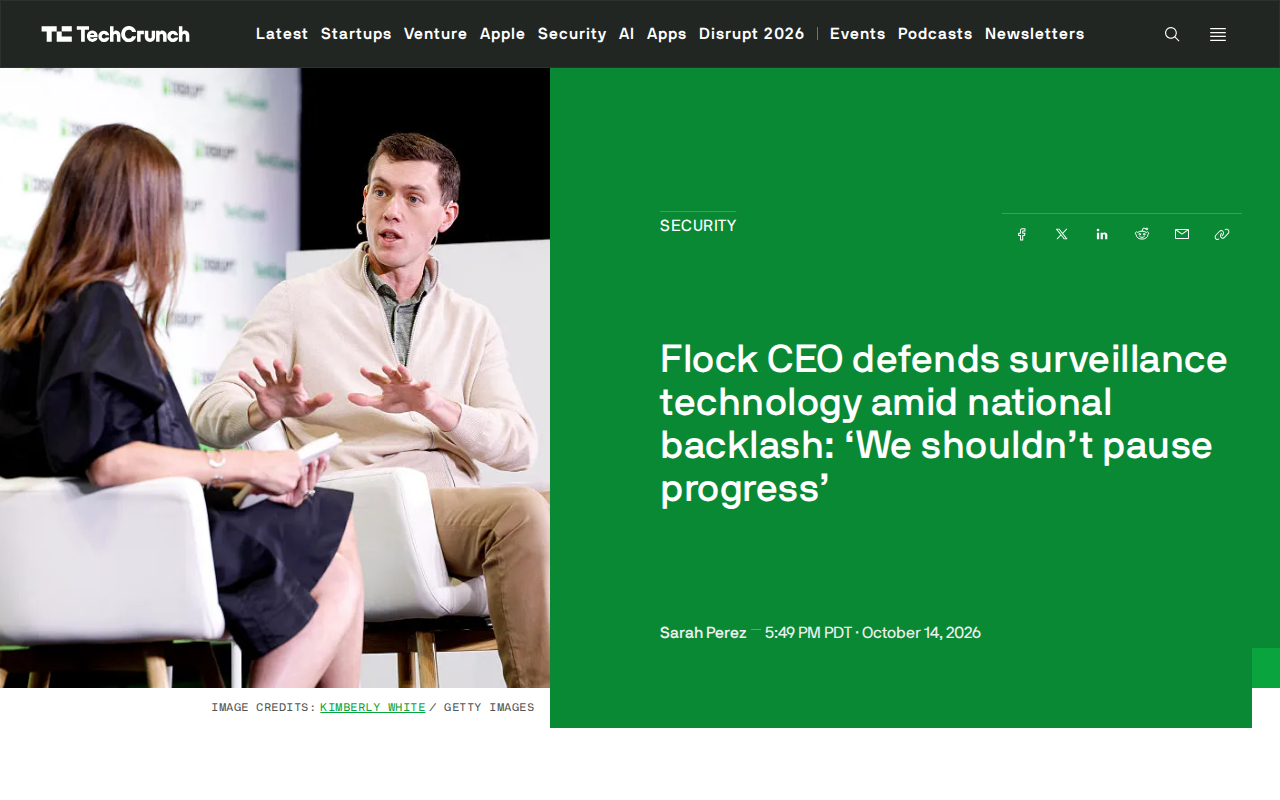The image size is (1280, 800).
Task: Share article on LinkedIn
Action: [1102, 234]
